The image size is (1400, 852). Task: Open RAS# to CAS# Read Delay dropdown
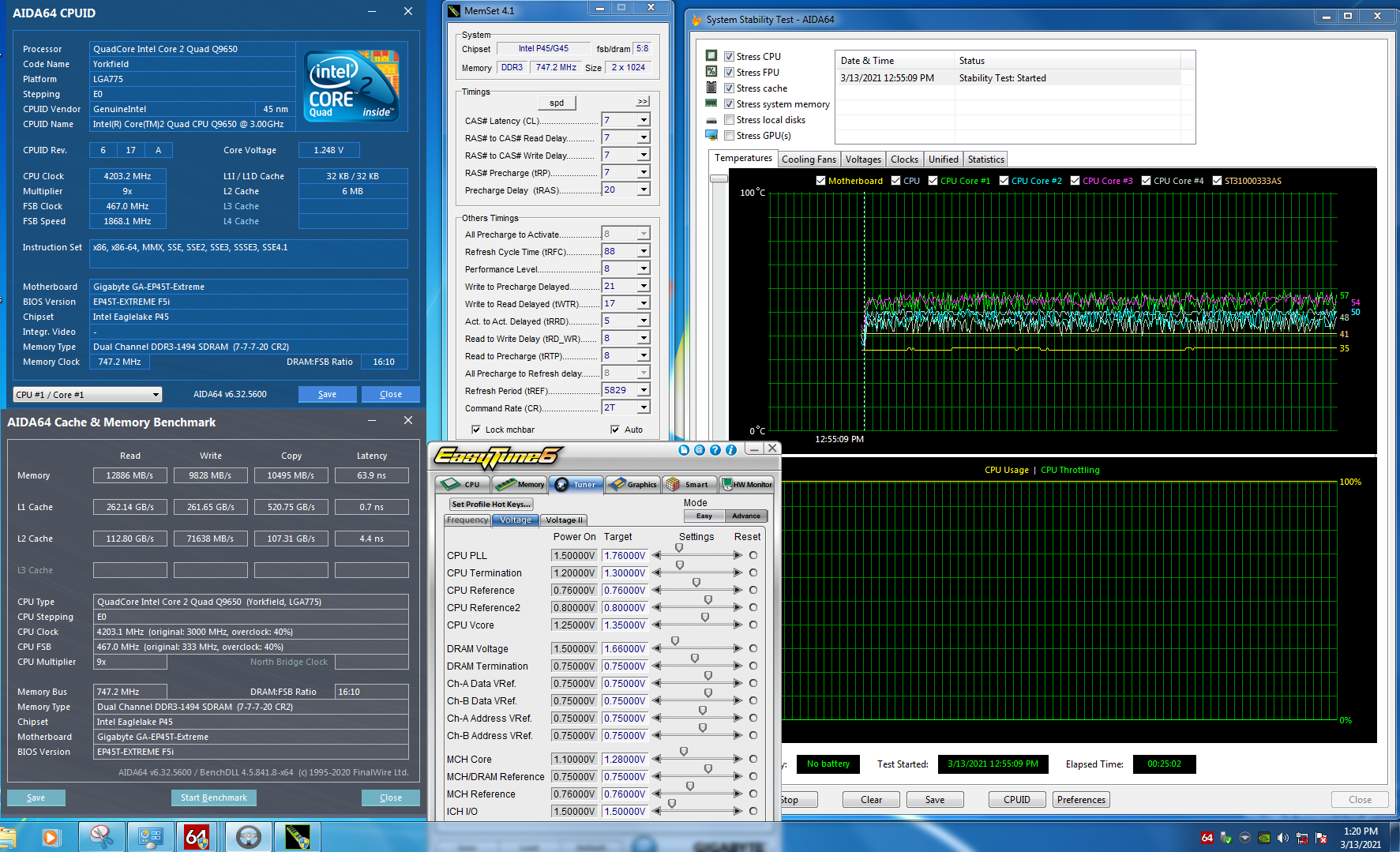coord(644,137)
